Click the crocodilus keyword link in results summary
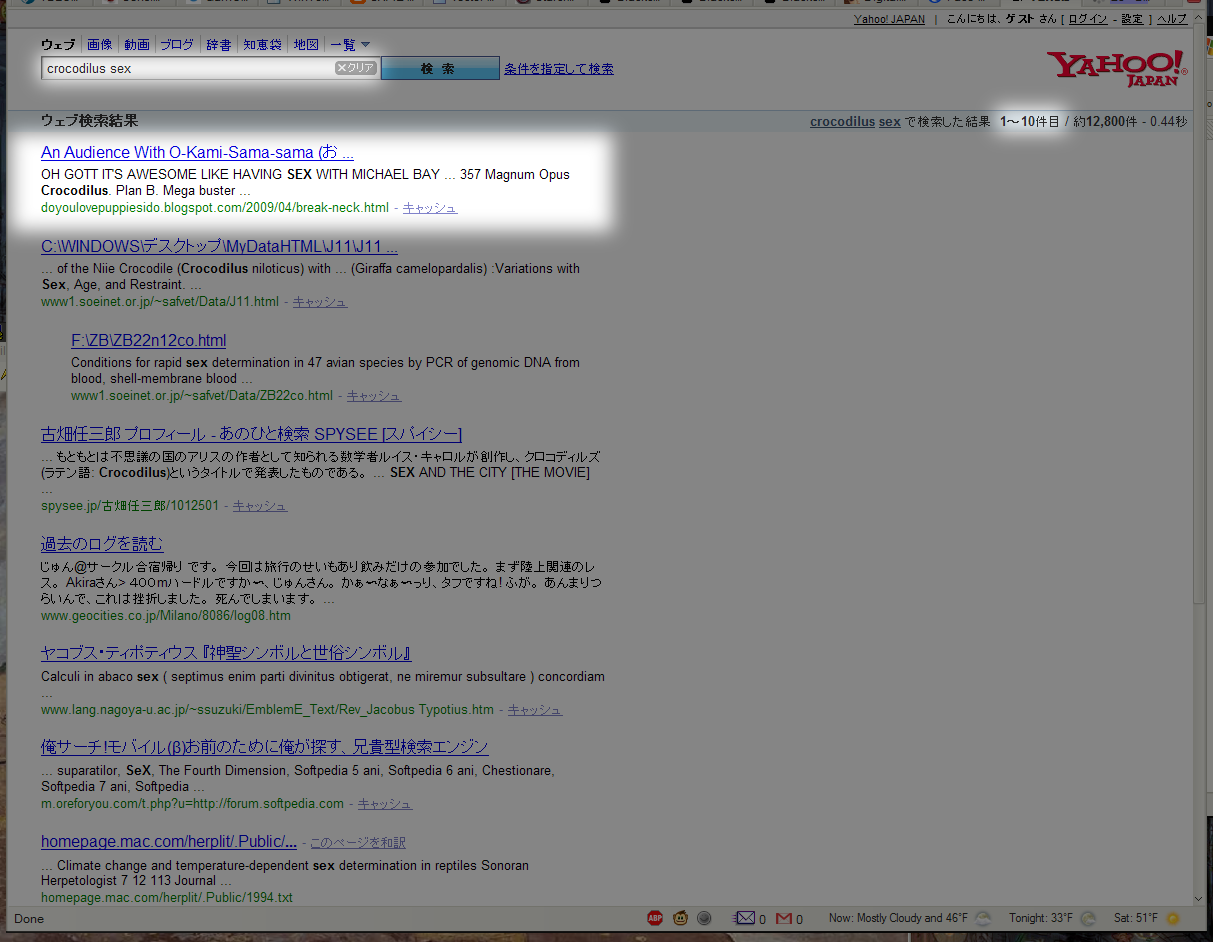Viewport: 1213px width, 942px height. click(842, 122)
